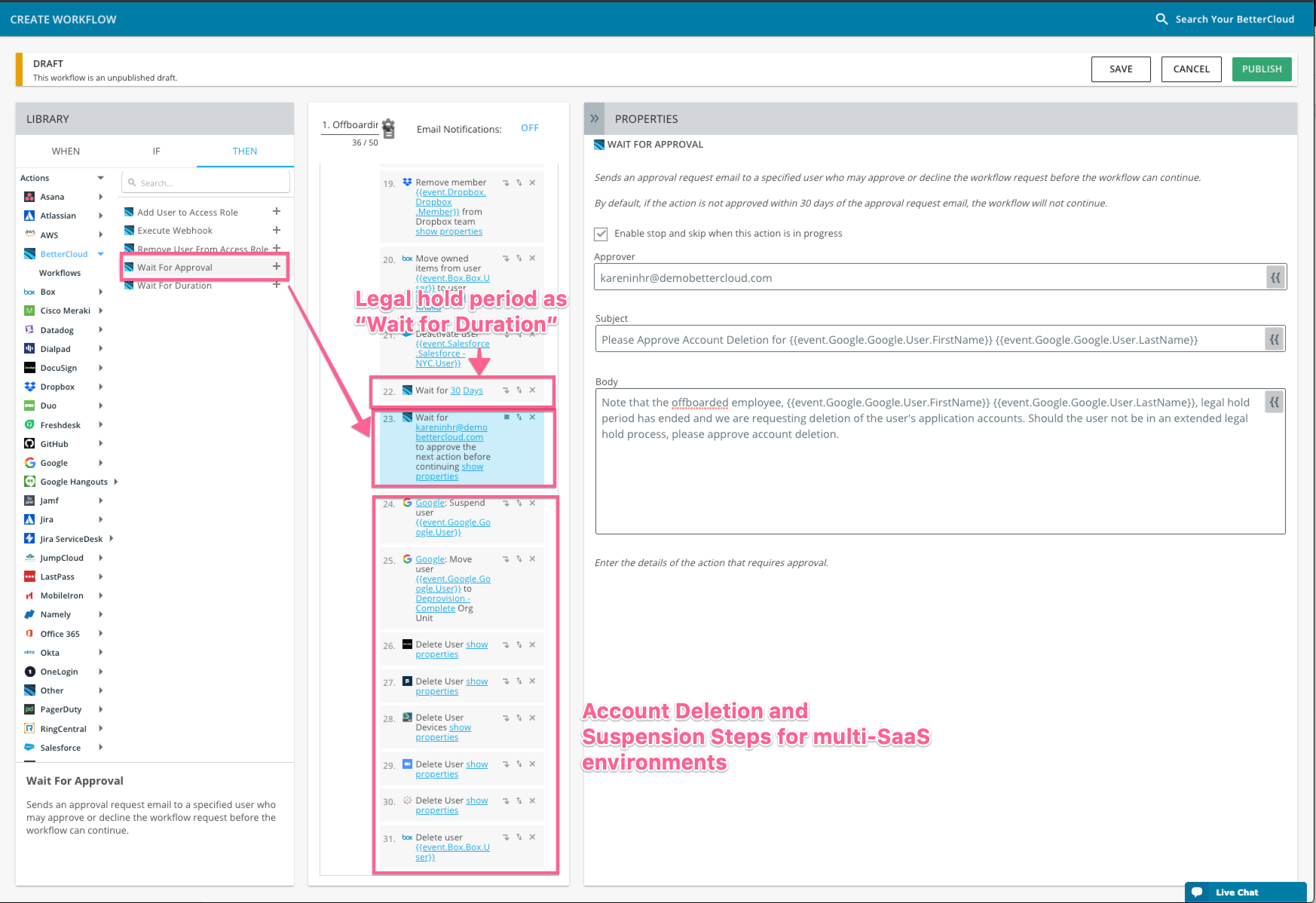1316x903 pixels.
Task: Insert variable in Subject field
Action: (x=1275, y=339)
